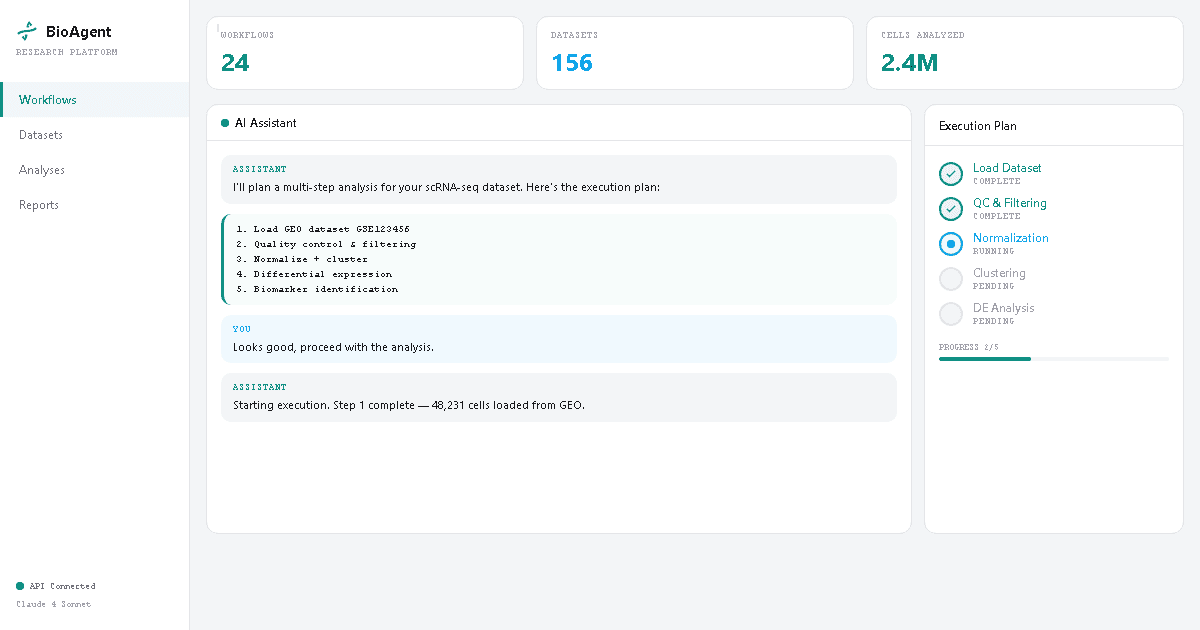
Task: Click the Progress 2/5 progress bar
Action: coord(1053,358)
